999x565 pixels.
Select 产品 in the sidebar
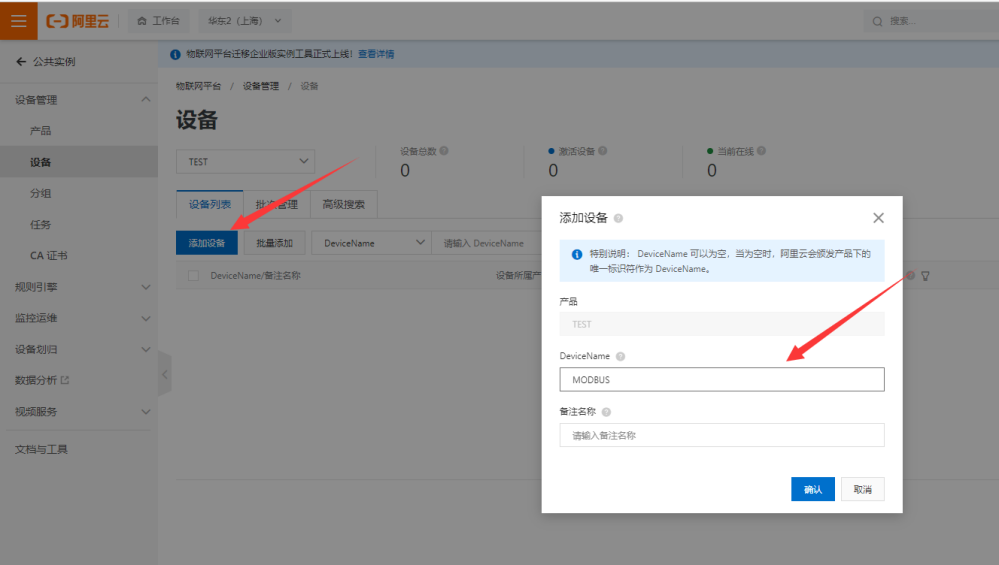pyautogui.click(x=41, y=131)
